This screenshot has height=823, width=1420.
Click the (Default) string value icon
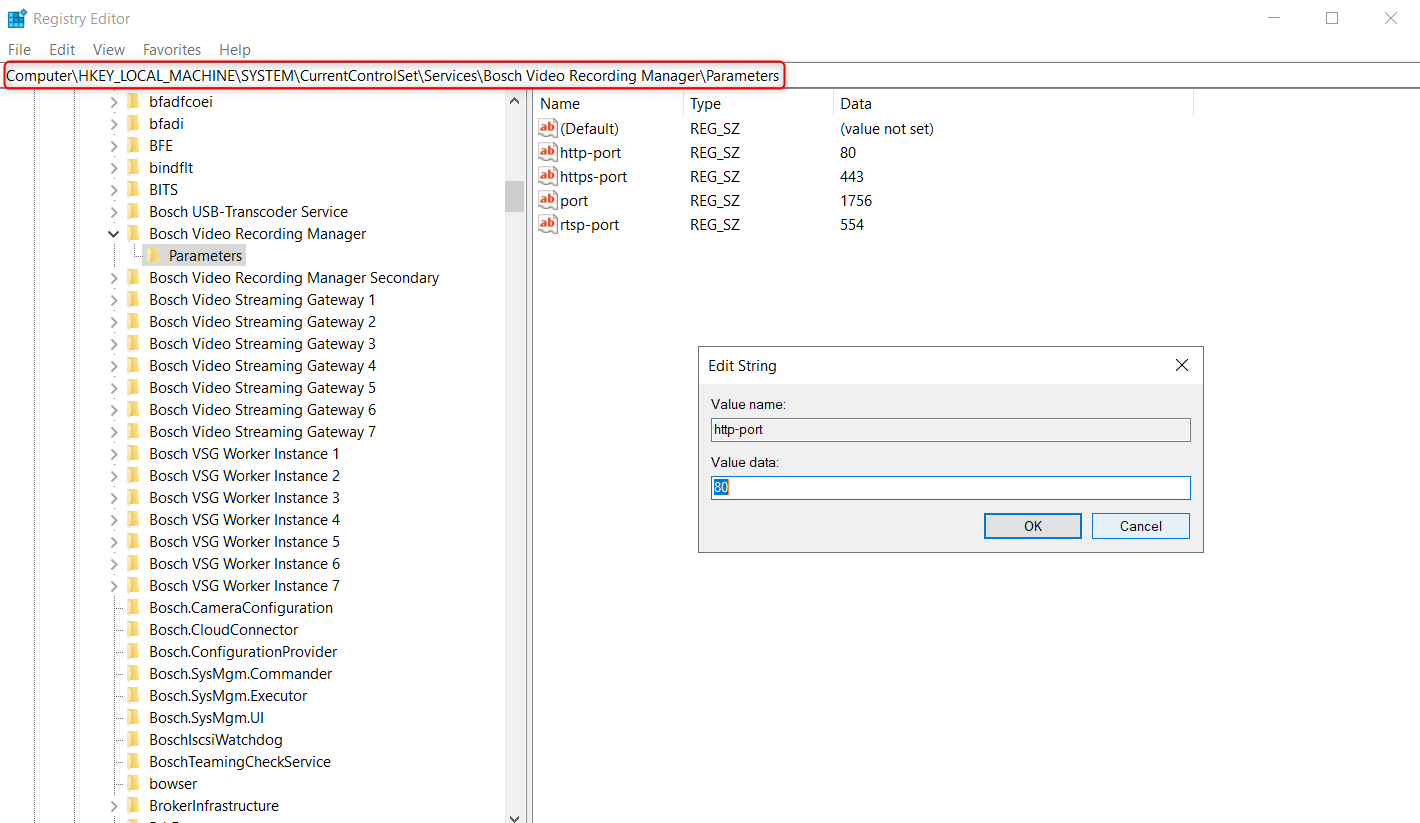coord(547,128)
